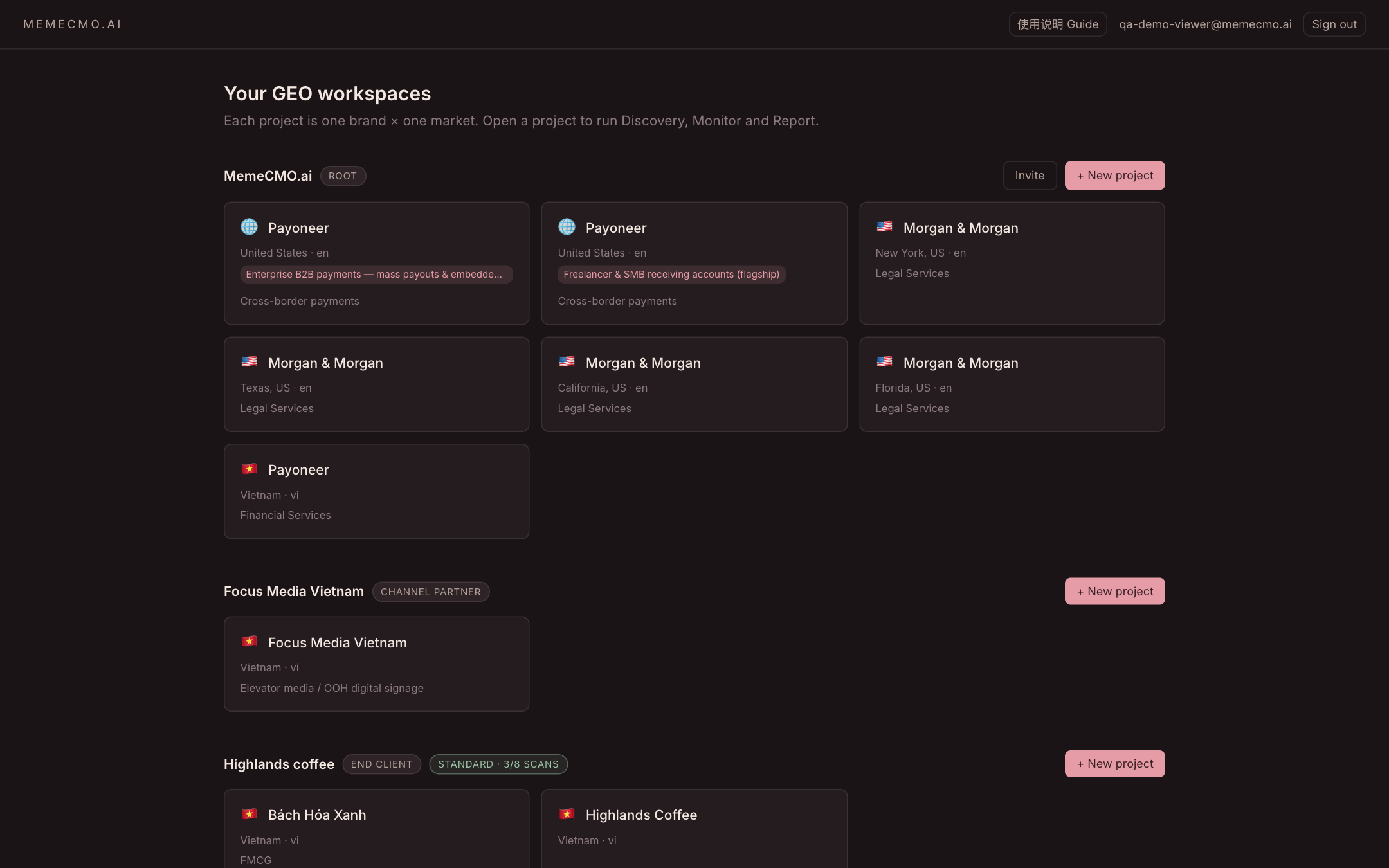Image resolution: width=1389 pixels, height=868 pixels.
Task: Click the US flag on the Florida Morgan & Morgan card
Action: tap(884, 362)
